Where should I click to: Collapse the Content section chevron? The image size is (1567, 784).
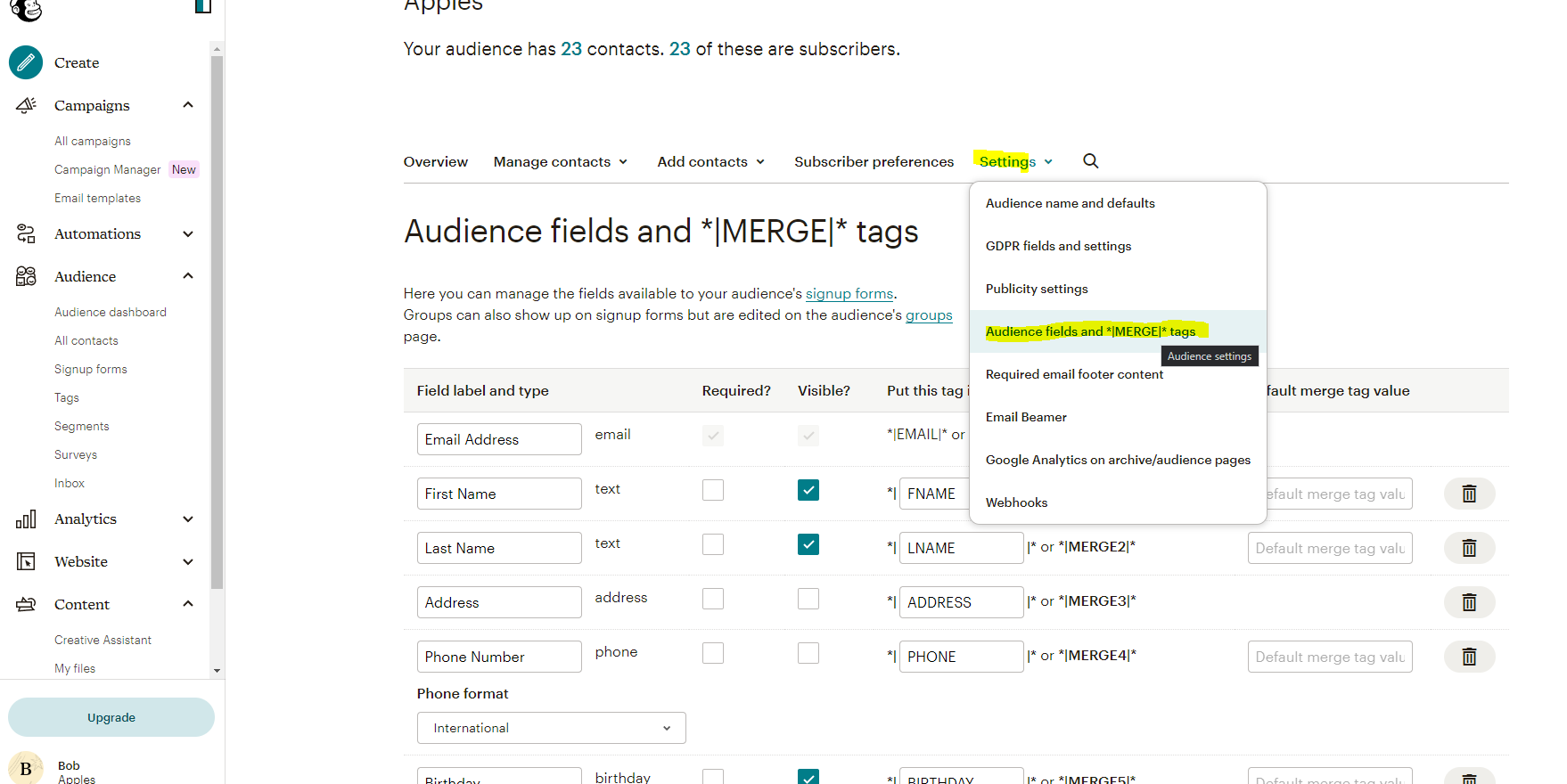click(188, 604)
